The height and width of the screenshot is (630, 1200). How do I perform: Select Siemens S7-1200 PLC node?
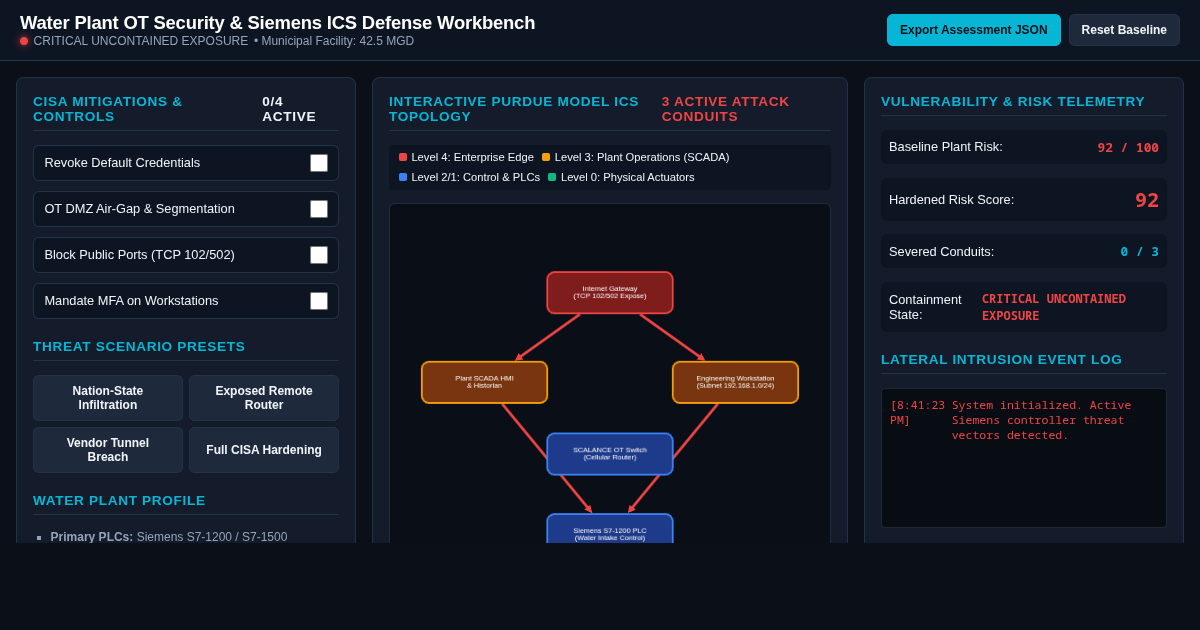610,529
